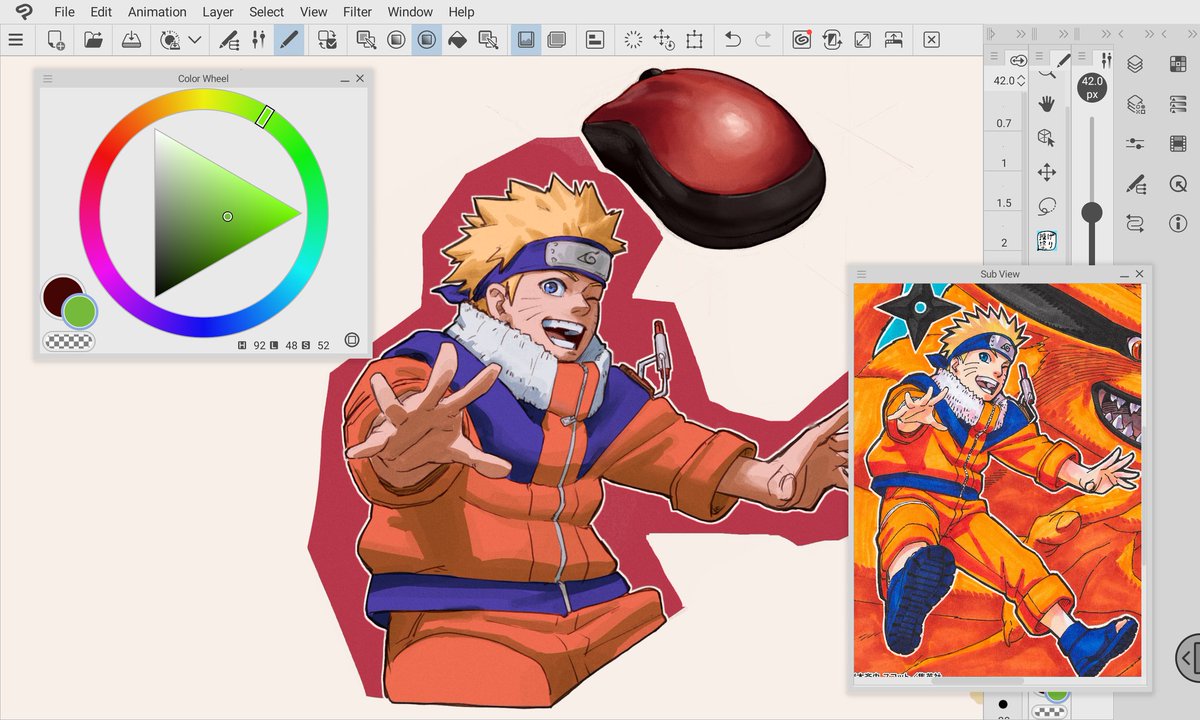Open the Select menu
This screenshot has width=1200, height=720.
[267, 12]
